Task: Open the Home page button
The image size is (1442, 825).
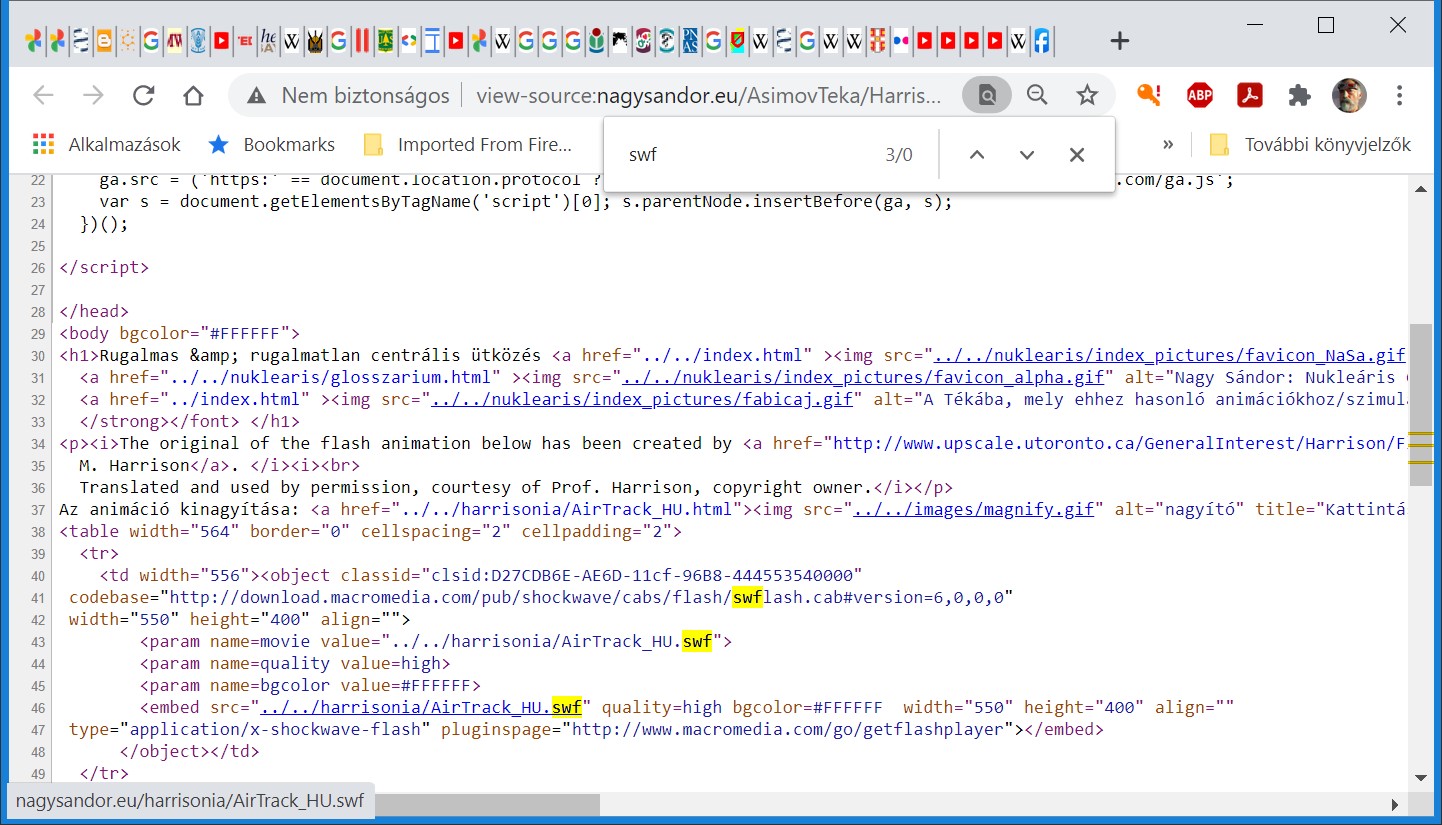Action: click(x=194, y=95)
